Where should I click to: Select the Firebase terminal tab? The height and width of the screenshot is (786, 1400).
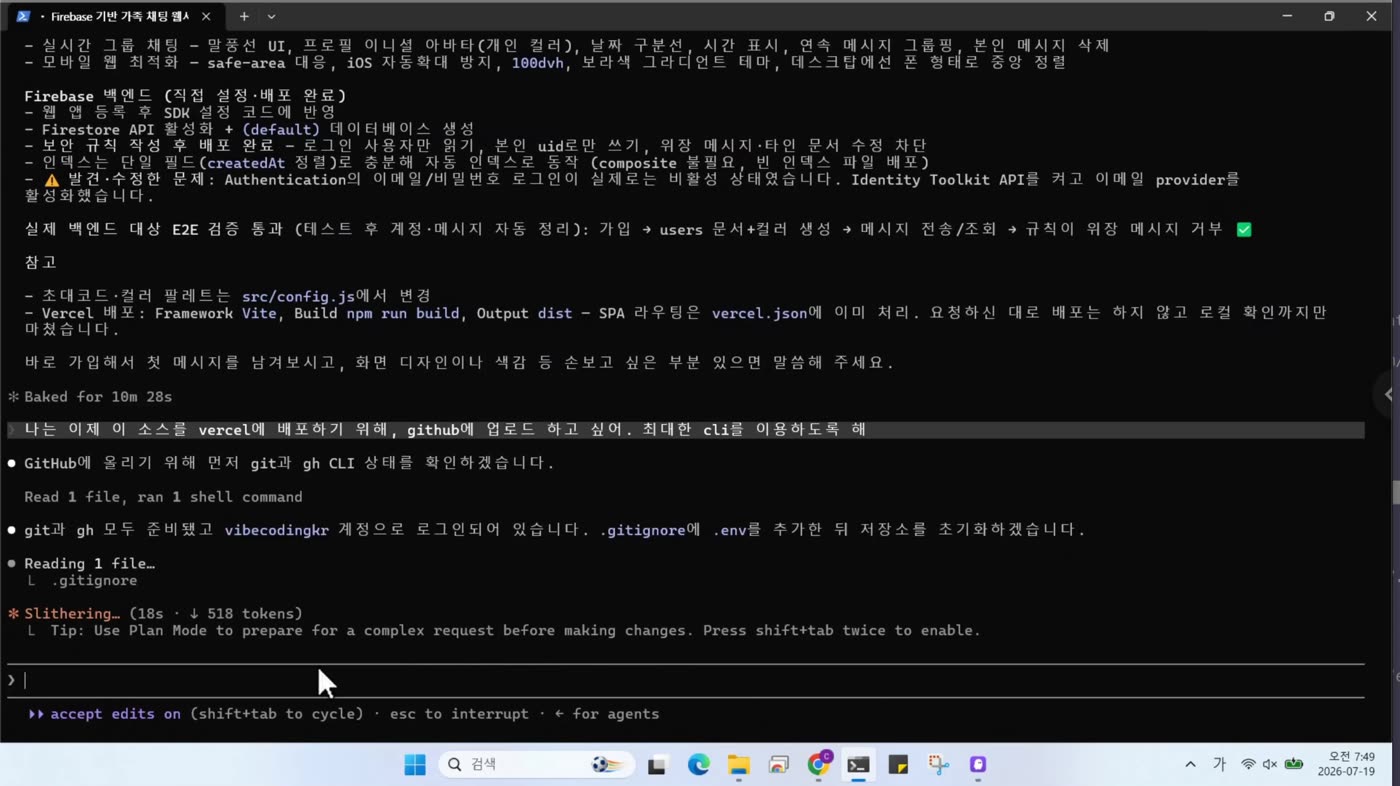[x=115, y=16]
